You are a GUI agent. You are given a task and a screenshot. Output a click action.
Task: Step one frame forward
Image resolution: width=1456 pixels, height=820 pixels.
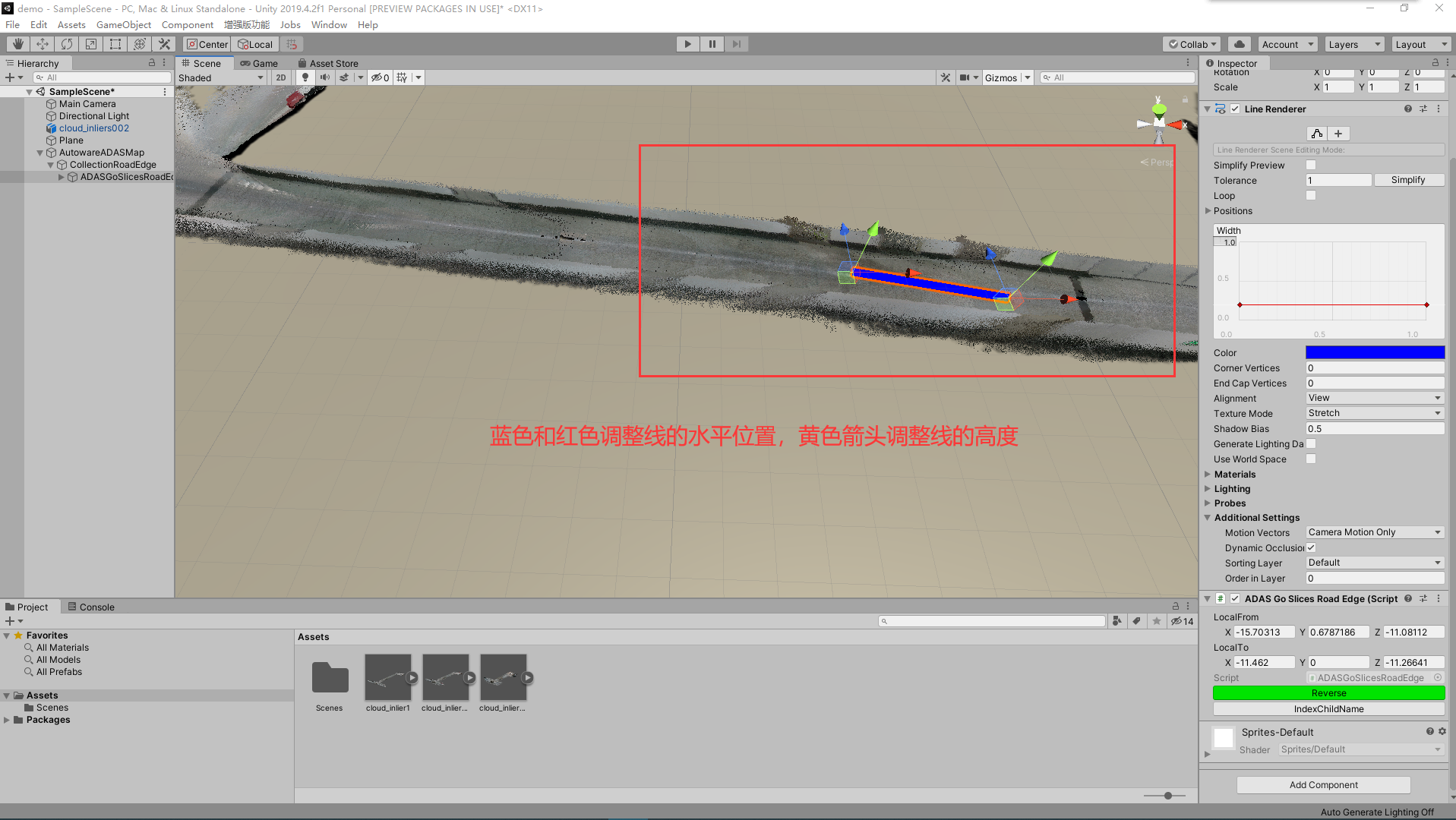tap(736, 44)
